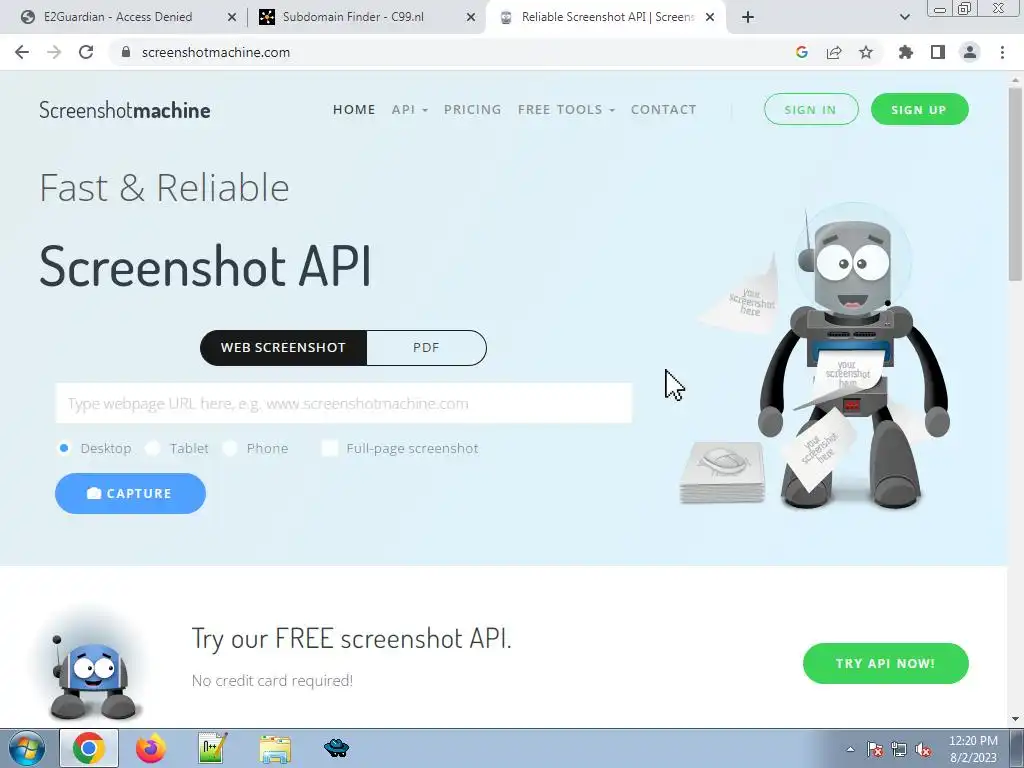Switch to the Subdomain Finder - C99.nl tab
1024x768 pixels.
coord(353,17)
